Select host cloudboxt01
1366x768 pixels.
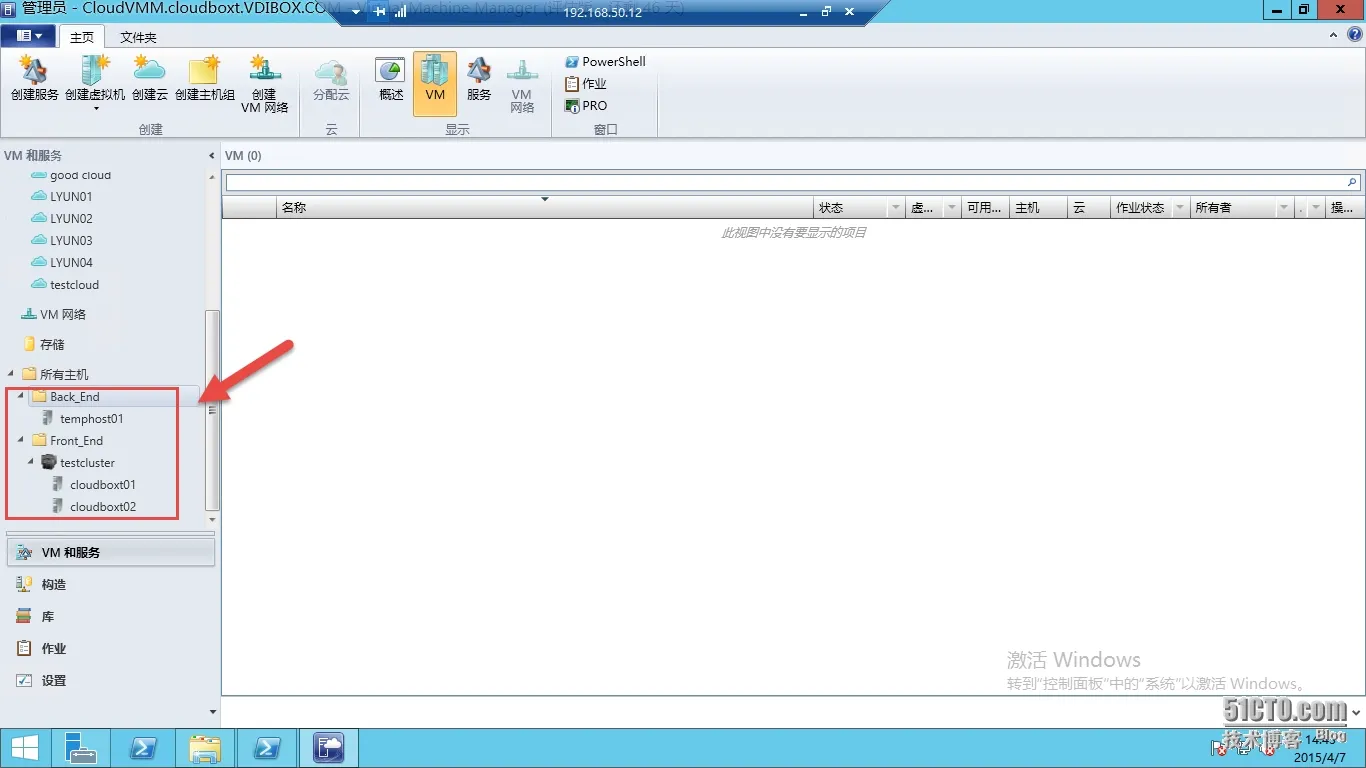point(102,485)
